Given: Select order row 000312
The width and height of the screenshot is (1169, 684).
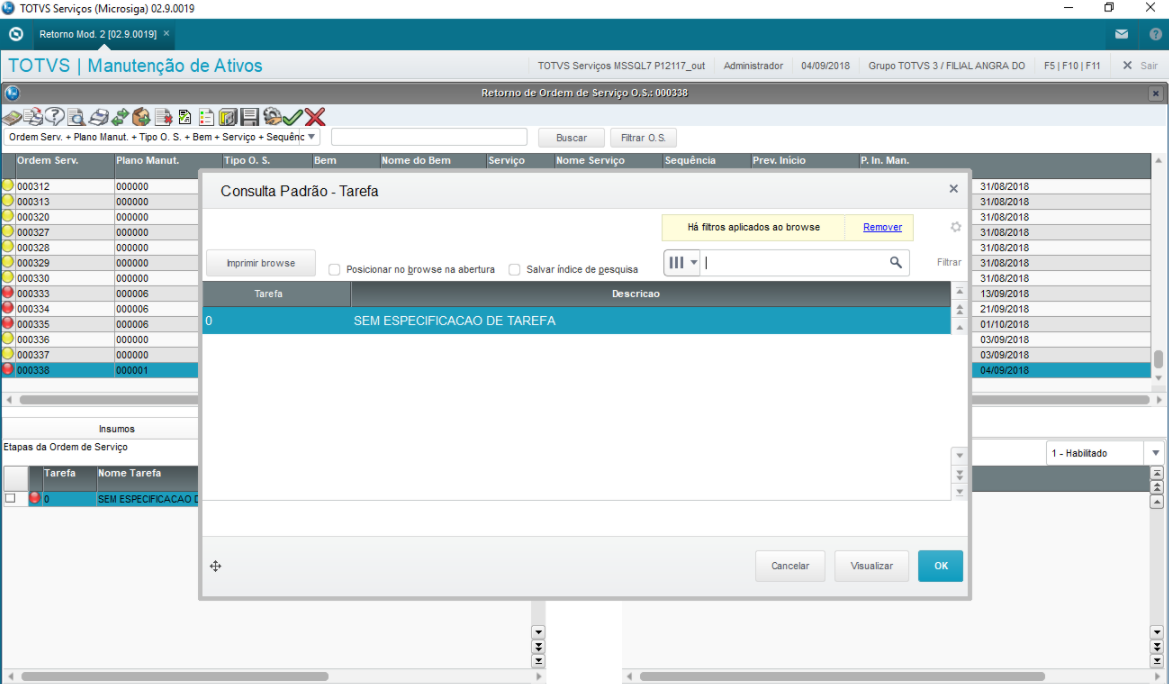Looking at the screenshot, I should (100, 186).
